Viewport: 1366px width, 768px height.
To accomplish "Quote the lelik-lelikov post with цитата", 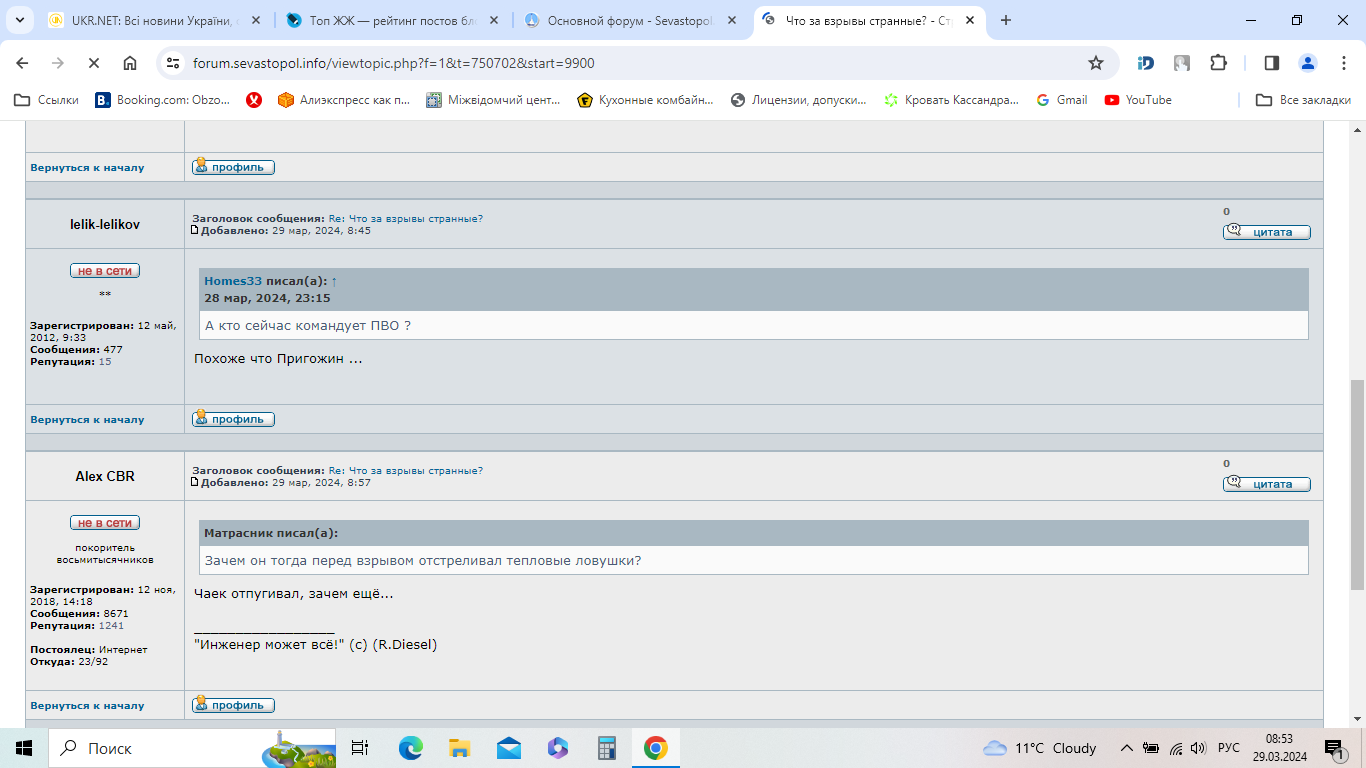I will tap(1266, 232).
